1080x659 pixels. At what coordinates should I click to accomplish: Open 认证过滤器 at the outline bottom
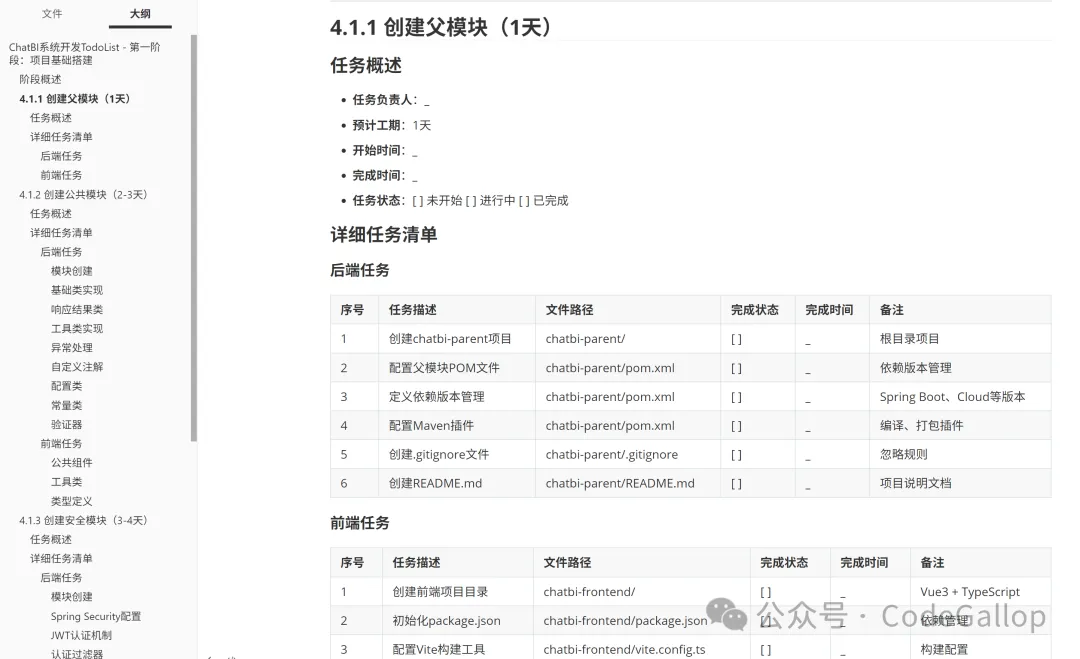(x=76, y=653)
